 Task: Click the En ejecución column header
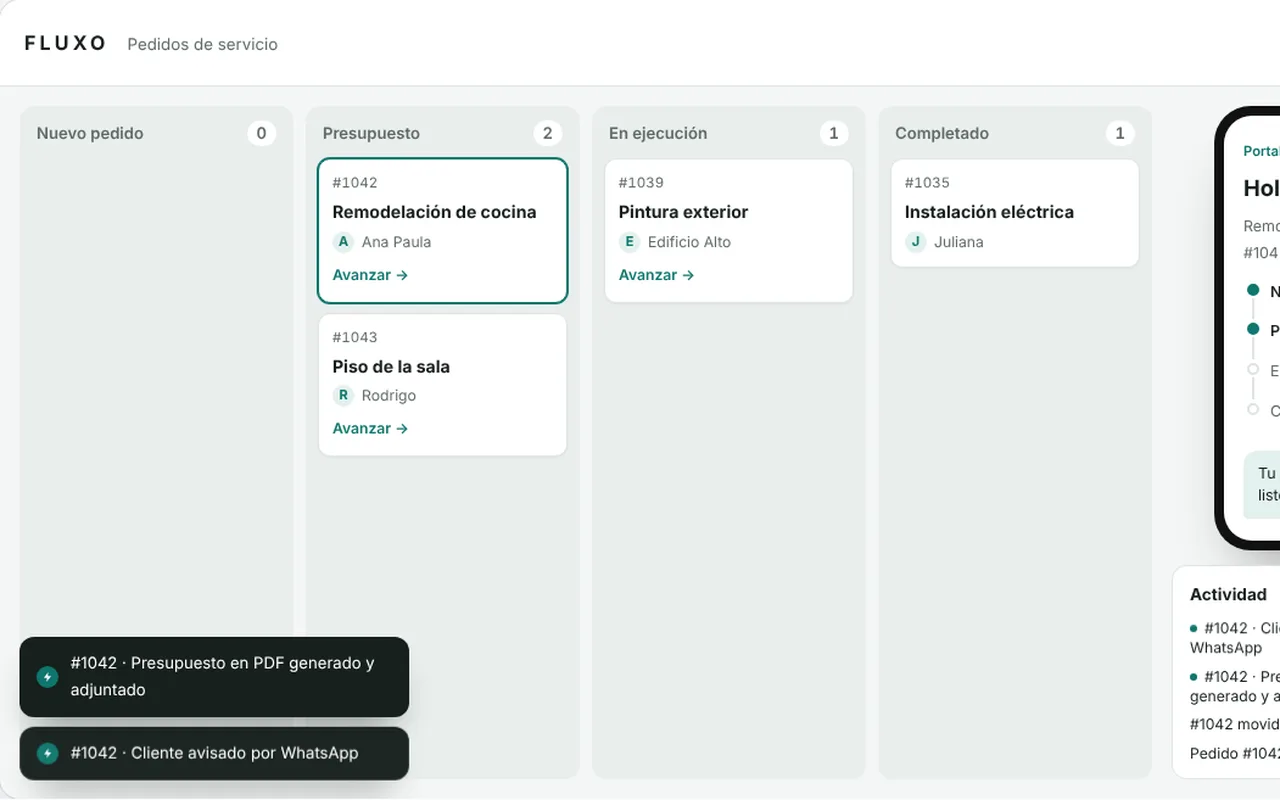pyautogui.click(x=658, y=133)
